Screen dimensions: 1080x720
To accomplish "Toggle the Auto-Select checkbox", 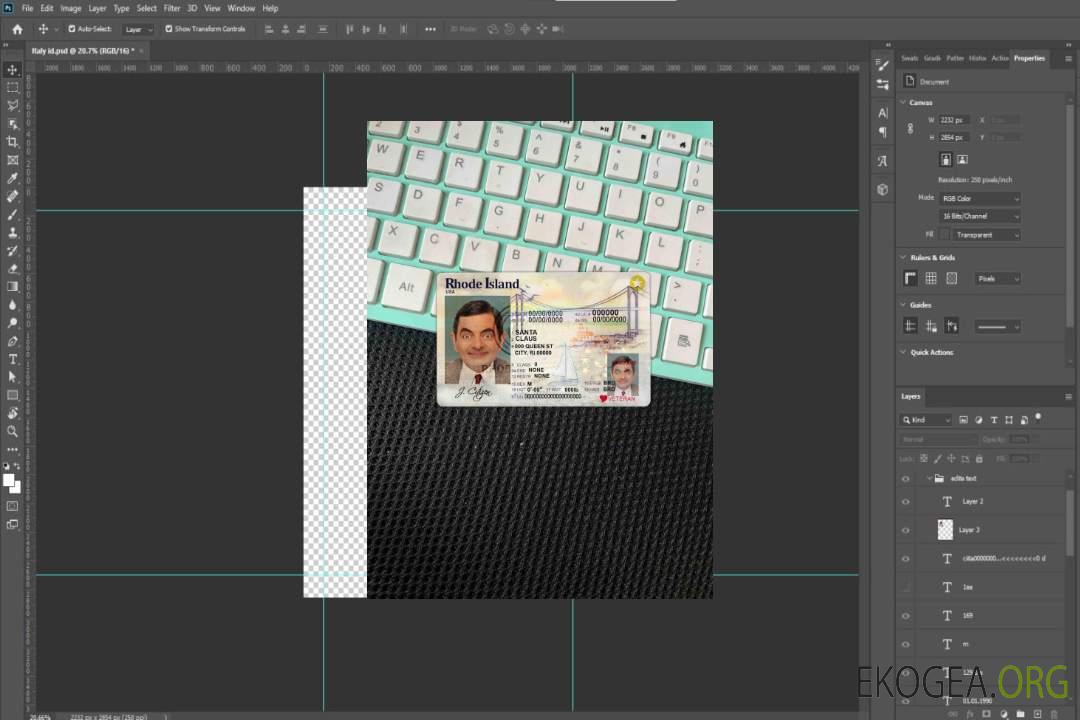I will [72, 29].
